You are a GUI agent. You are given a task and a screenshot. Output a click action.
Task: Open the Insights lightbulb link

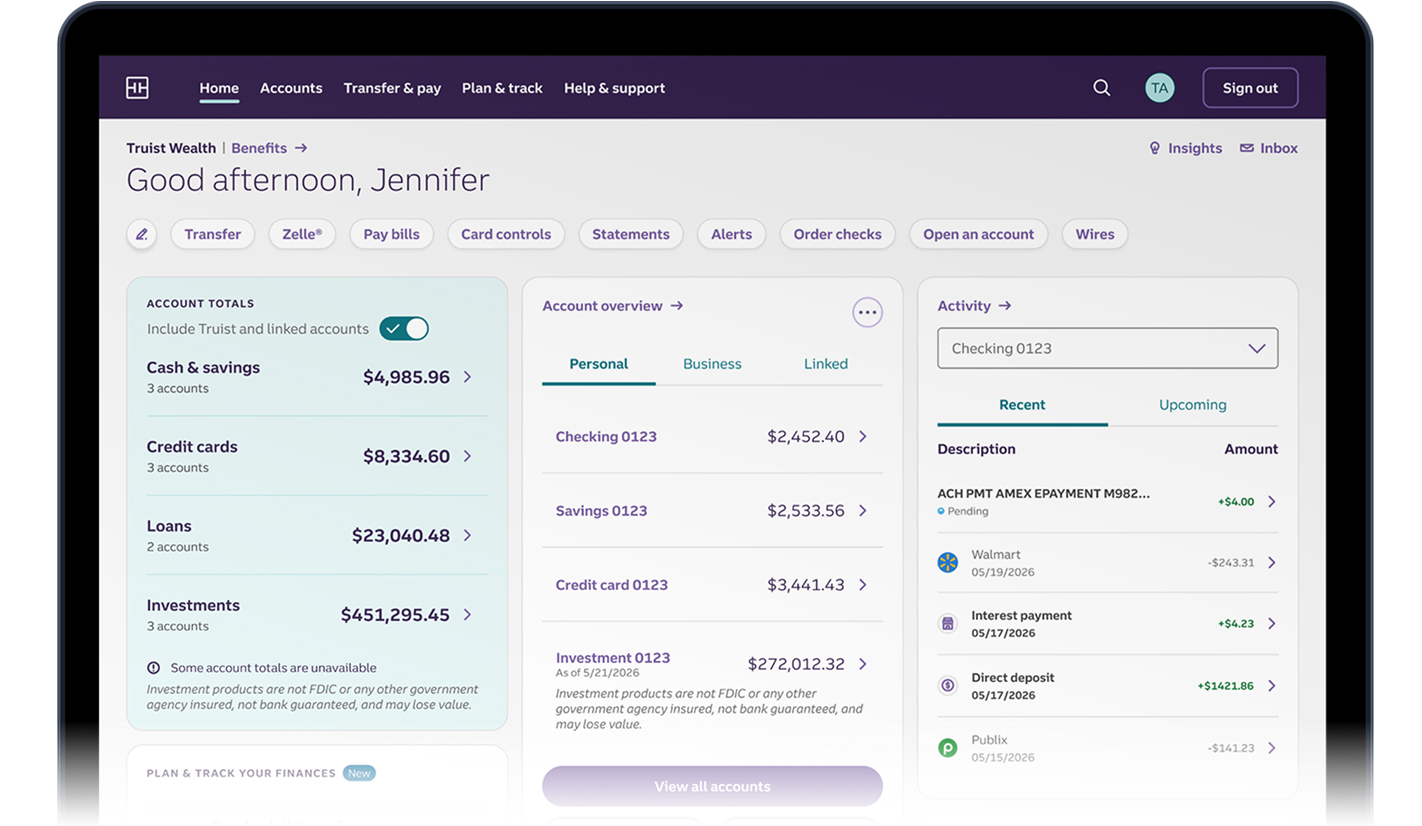[1186, 148]
